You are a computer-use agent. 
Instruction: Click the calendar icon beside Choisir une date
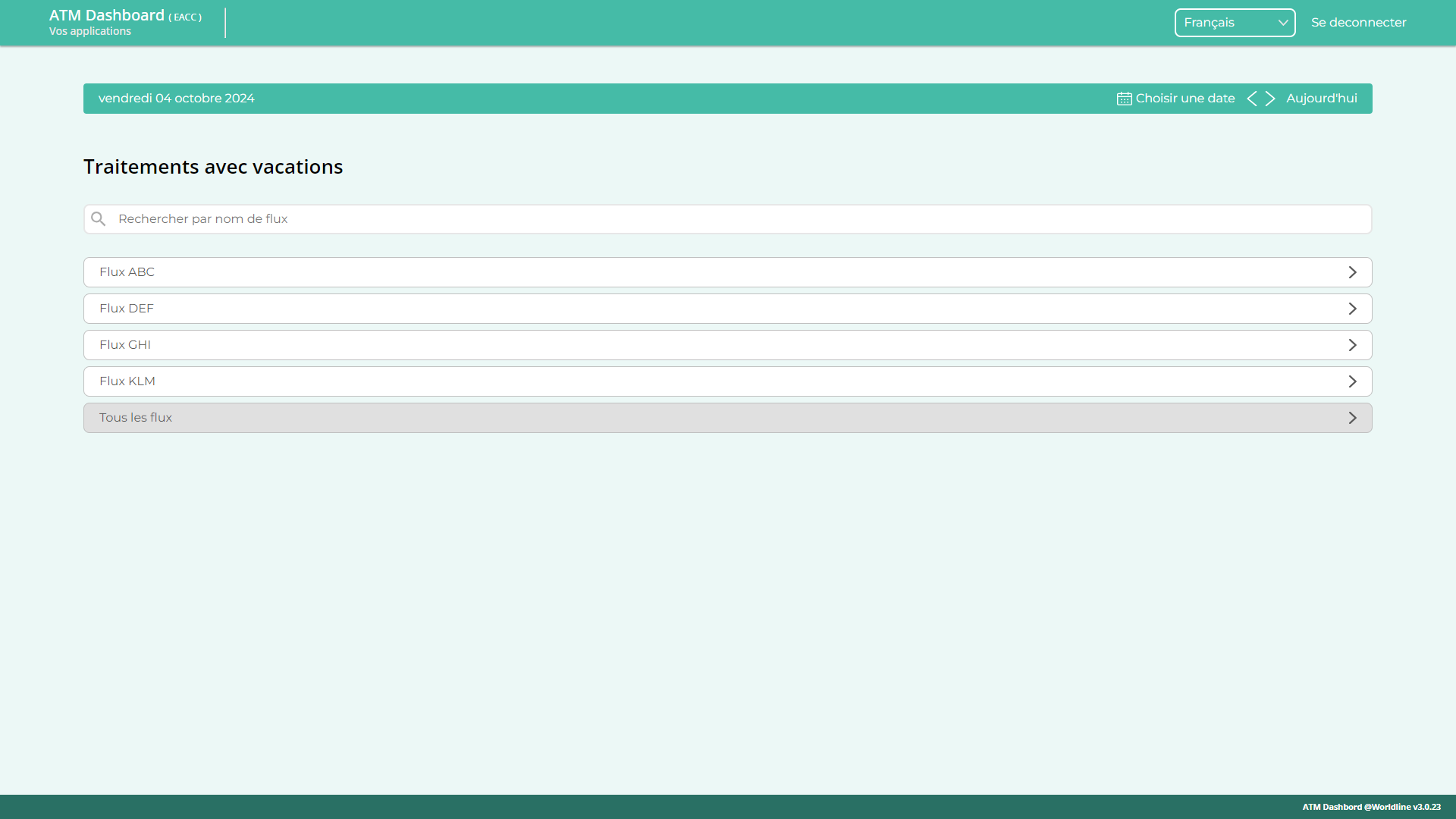pyautogui.click(x=1124, y=99)
